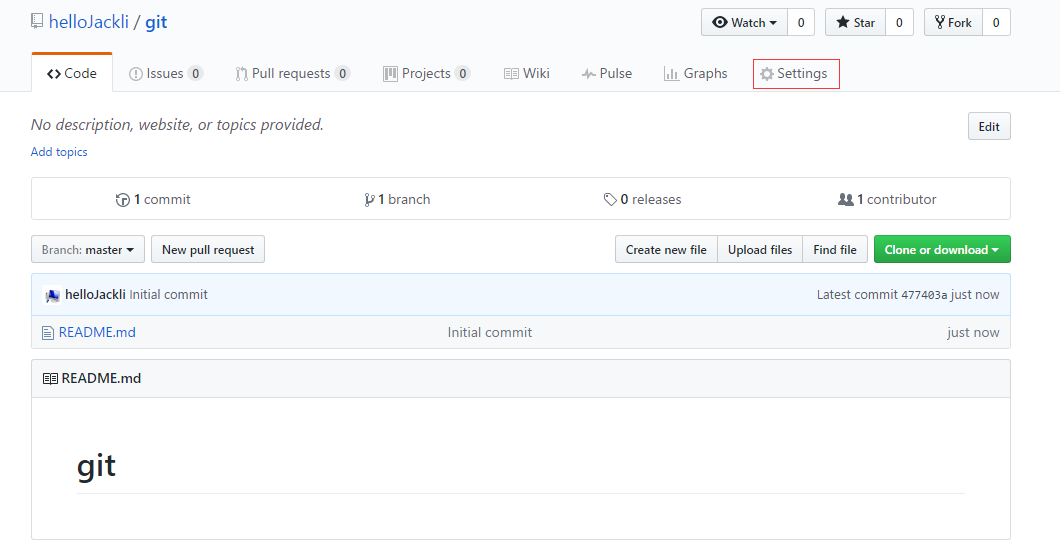Click the fork count next to Fork
Viewport: 1060px width, 544px height.
tap(996, 22)
